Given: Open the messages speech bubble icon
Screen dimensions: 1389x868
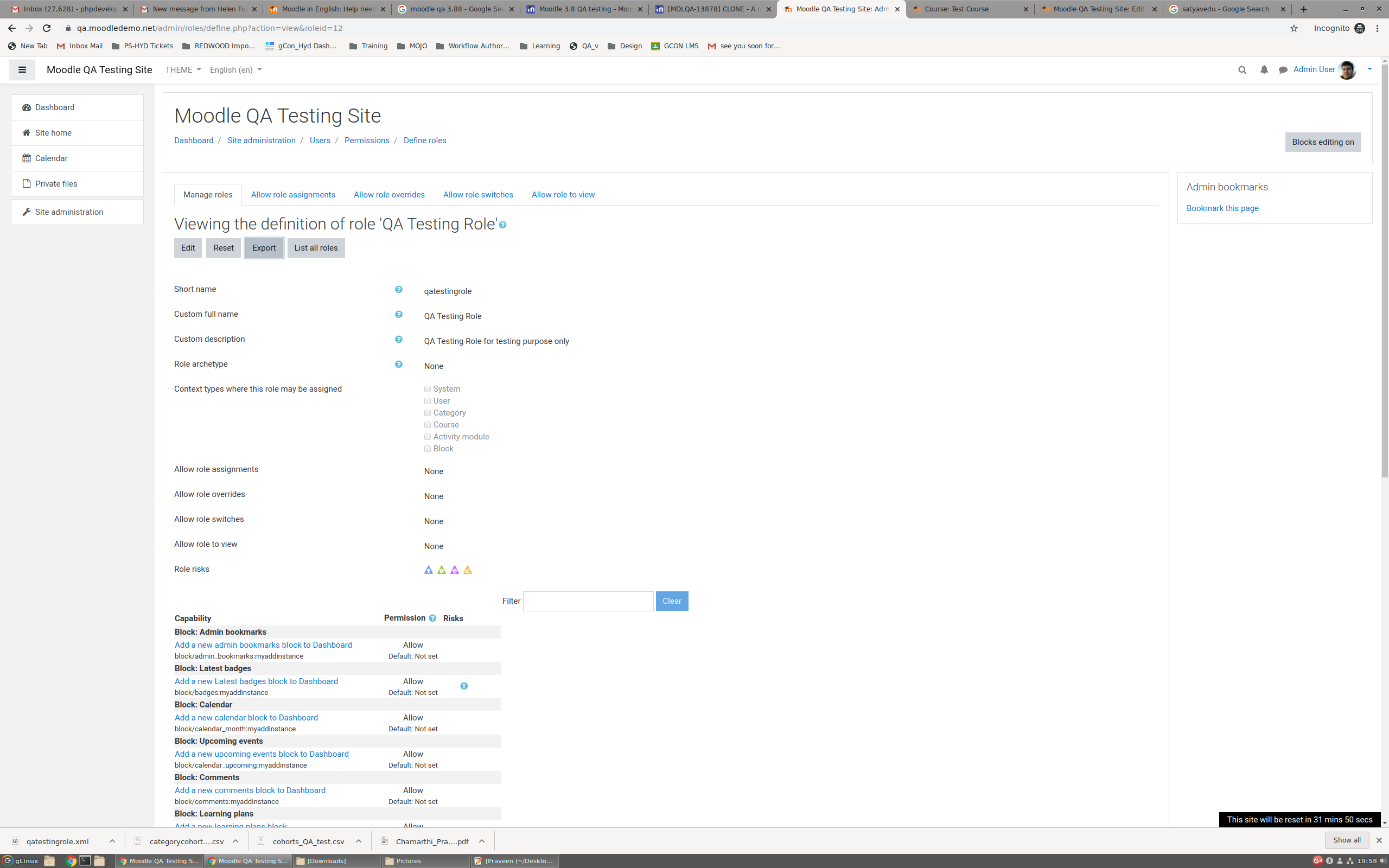Looking at the screenshot, I should coord(1283,70).
